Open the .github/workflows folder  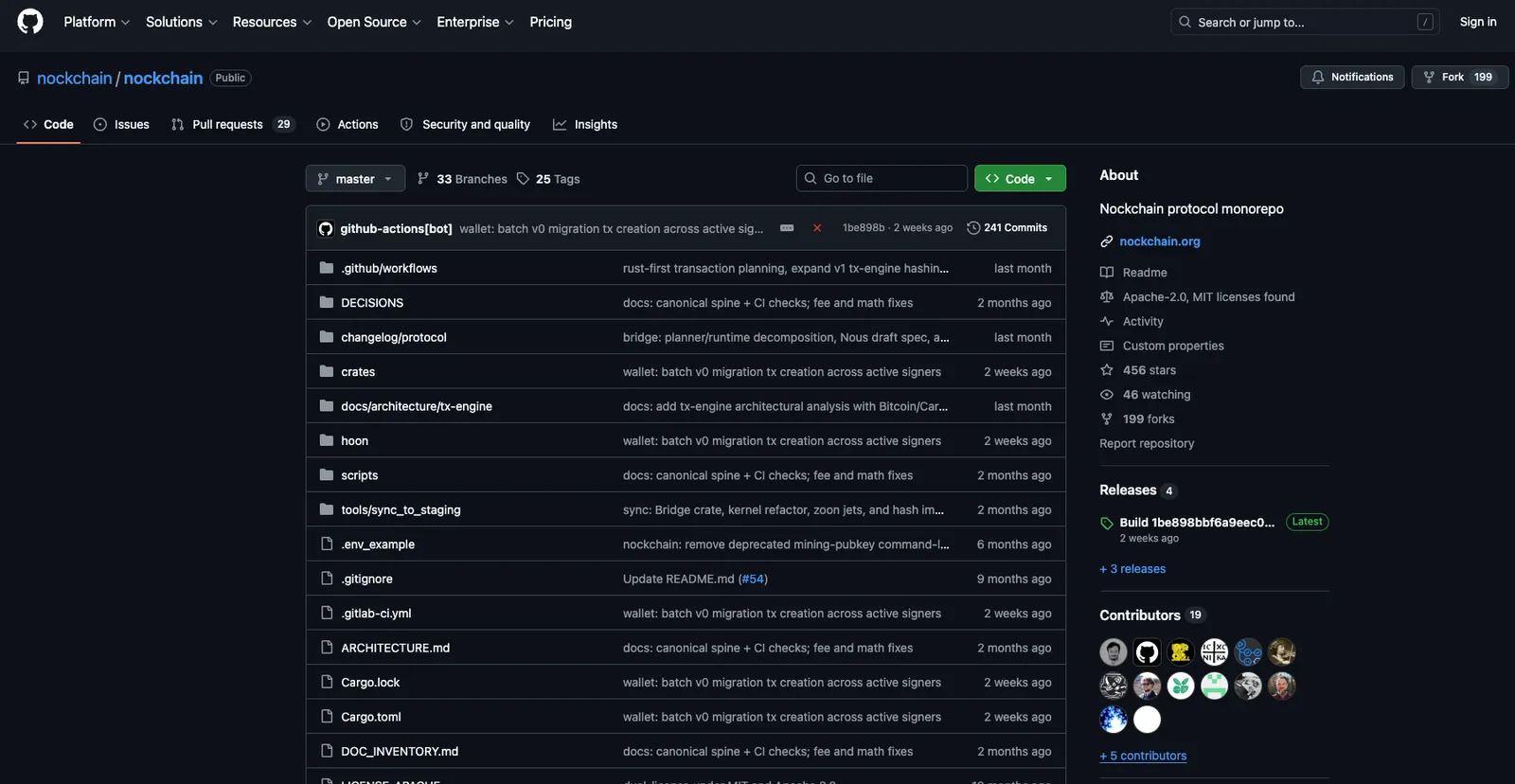[x=388, y=268]
